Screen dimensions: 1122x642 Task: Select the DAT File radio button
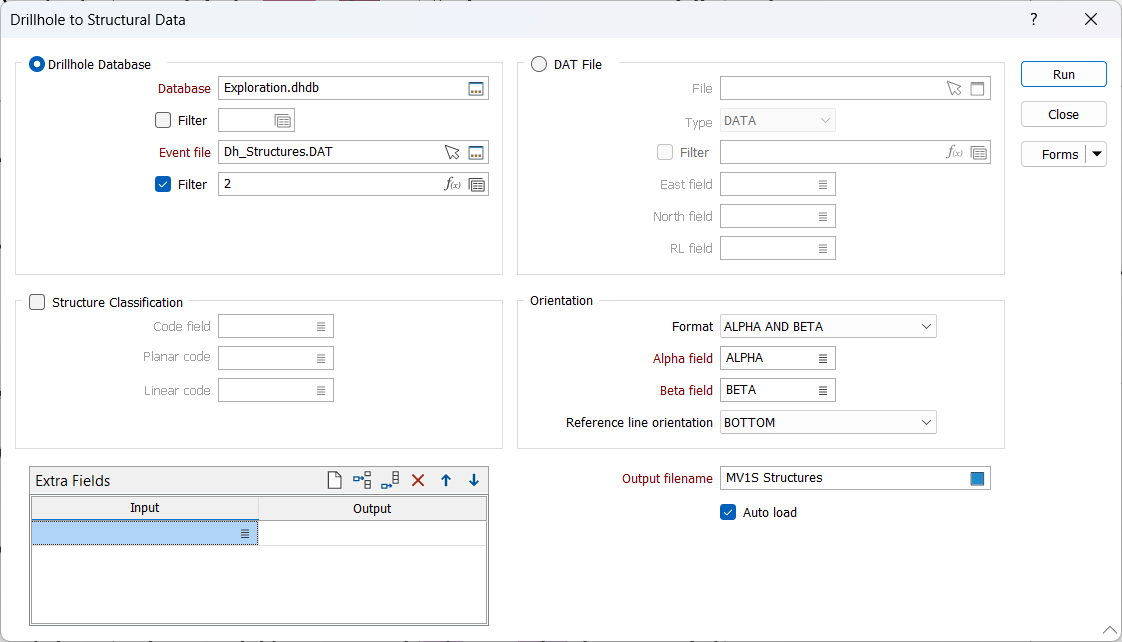539,63
